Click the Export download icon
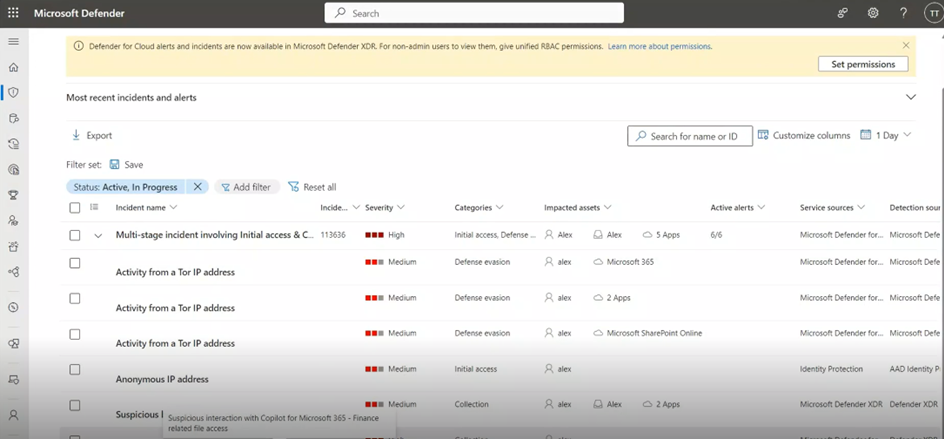944x439 pixels. click(x=76, y=135)
